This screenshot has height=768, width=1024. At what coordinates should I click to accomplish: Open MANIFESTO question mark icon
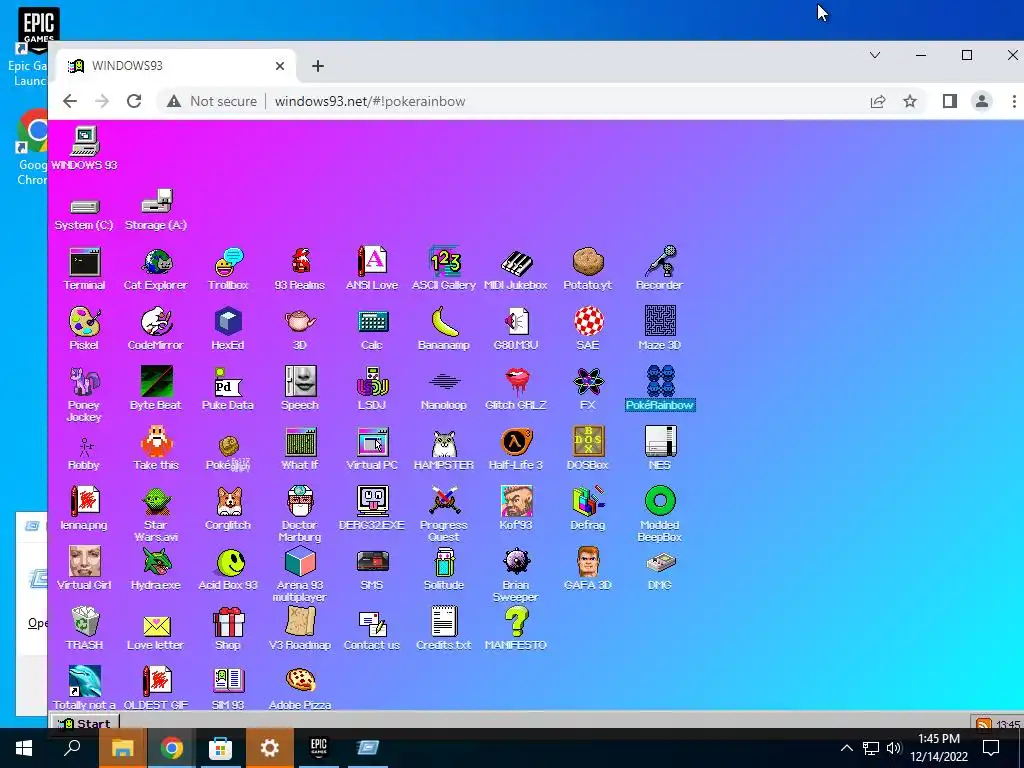[x=516, y=622]
